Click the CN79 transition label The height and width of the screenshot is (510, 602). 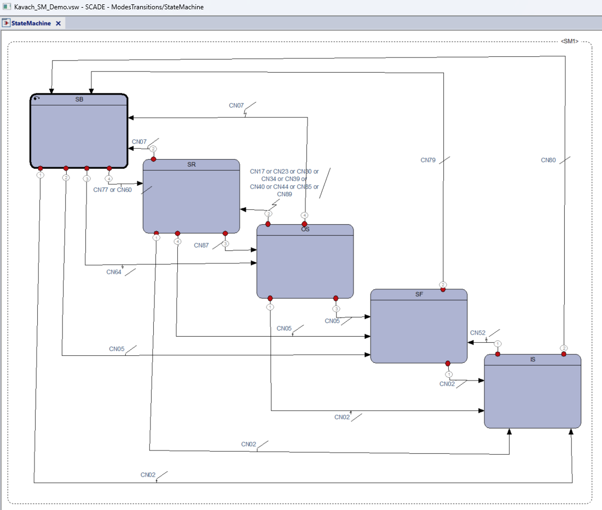[x=428, y=160]
